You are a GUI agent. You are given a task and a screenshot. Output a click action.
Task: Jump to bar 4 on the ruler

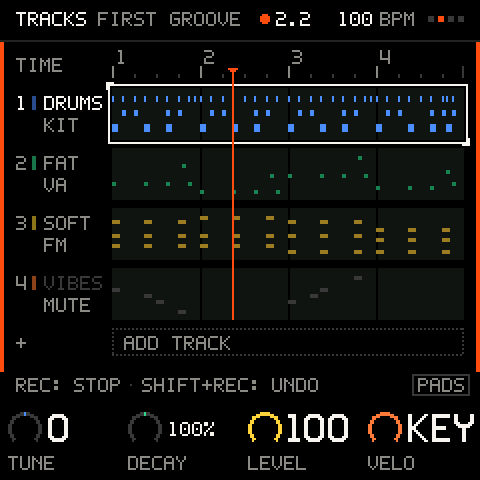tap(385, 57)
